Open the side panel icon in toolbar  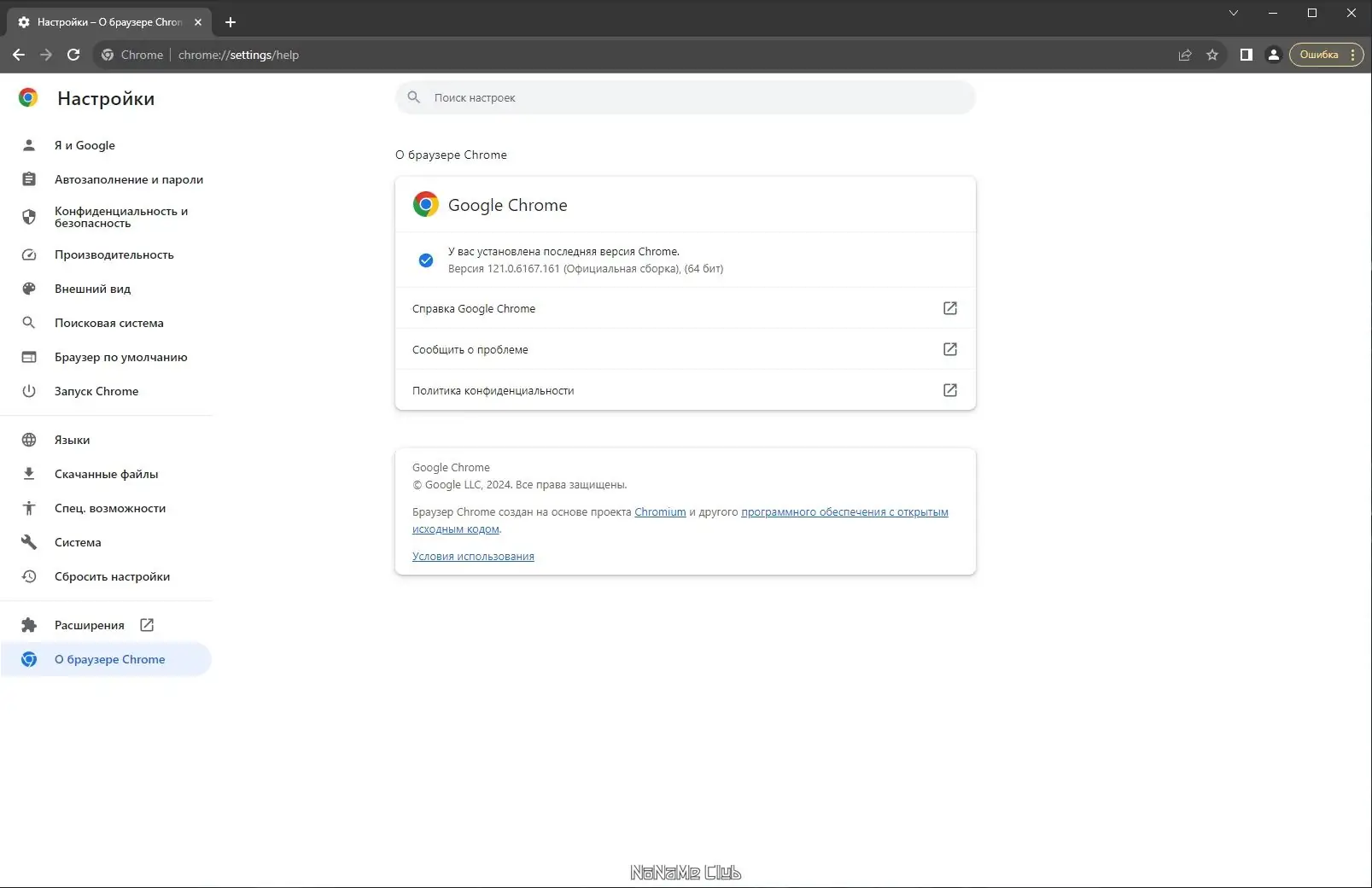tap(1246, 55)
